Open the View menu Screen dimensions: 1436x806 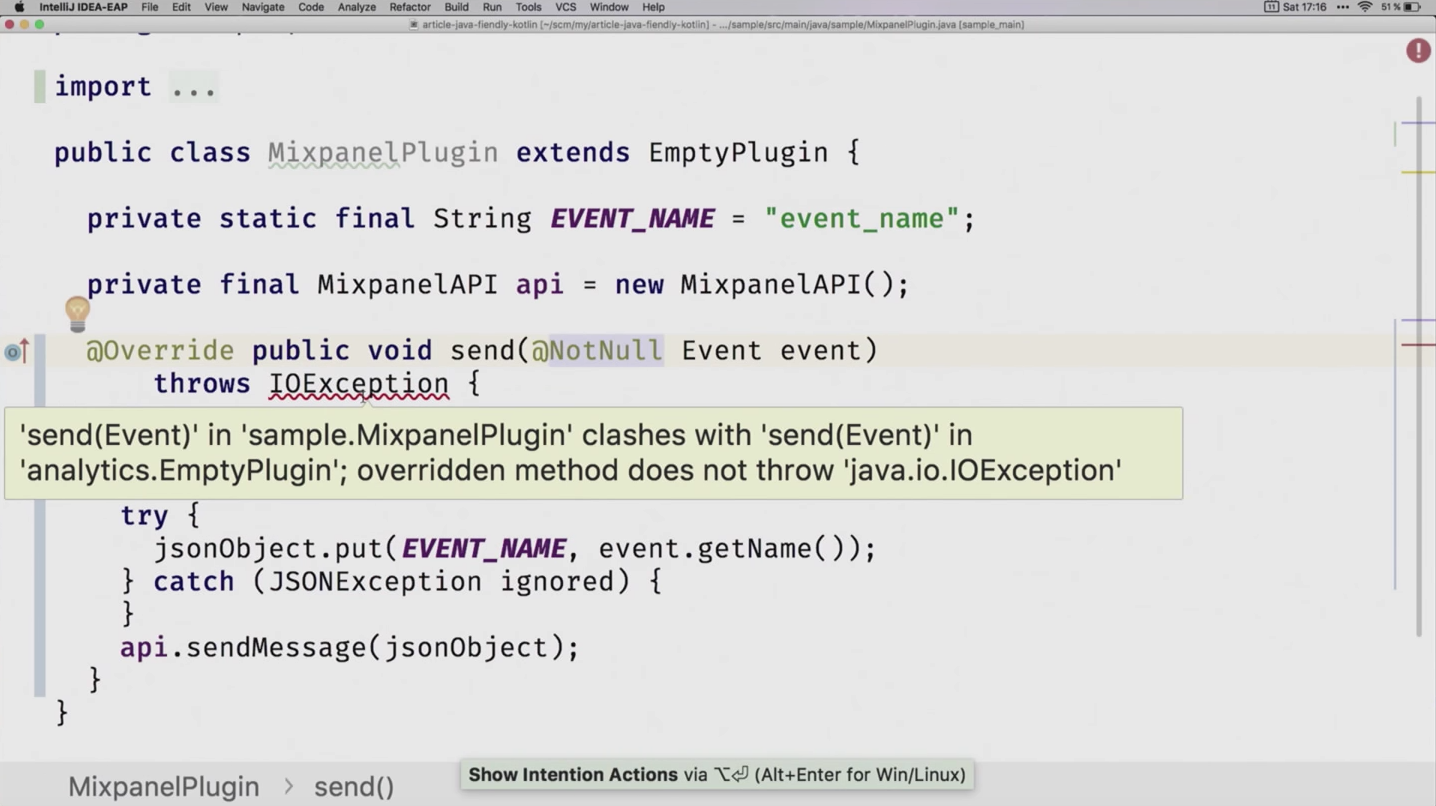(216, 7)
